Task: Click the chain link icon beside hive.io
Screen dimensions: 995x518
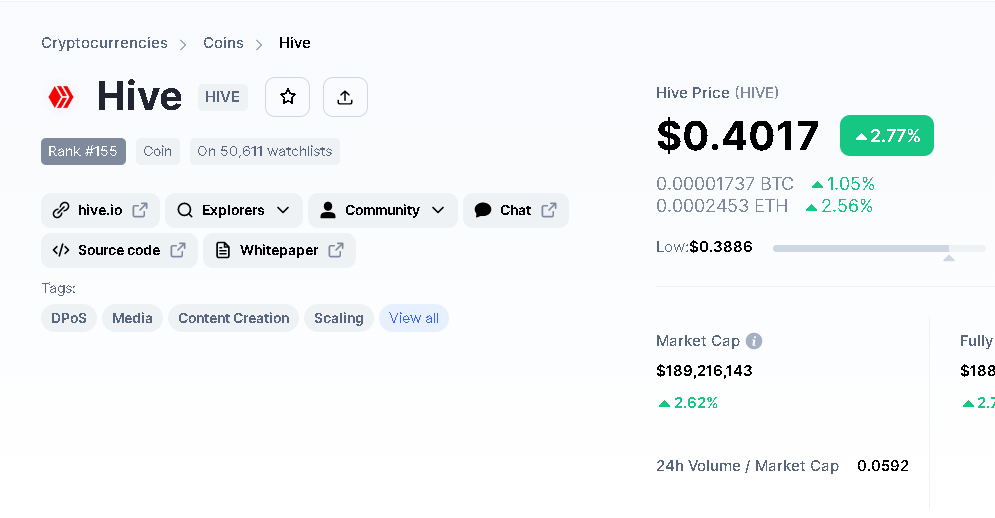Action: pyautogui.click(x=61, y=210)
